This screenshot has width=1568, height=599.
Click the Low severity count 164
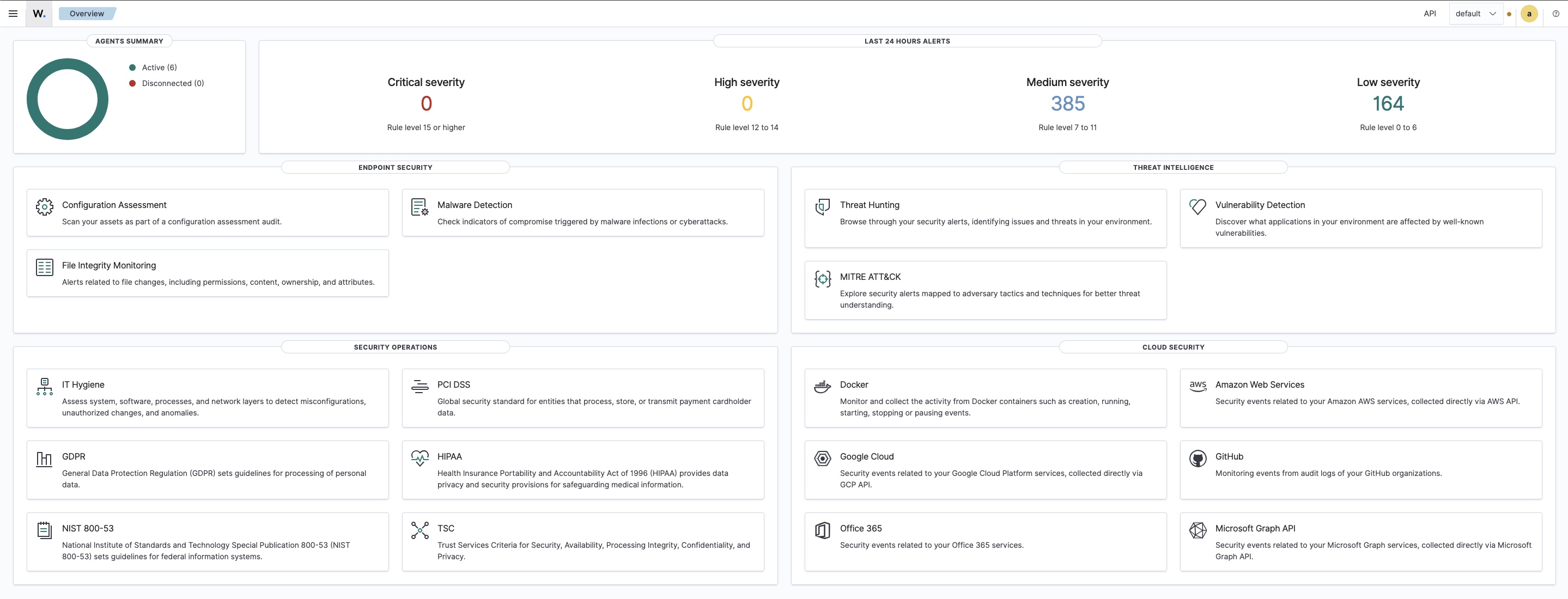point(1388,103)
